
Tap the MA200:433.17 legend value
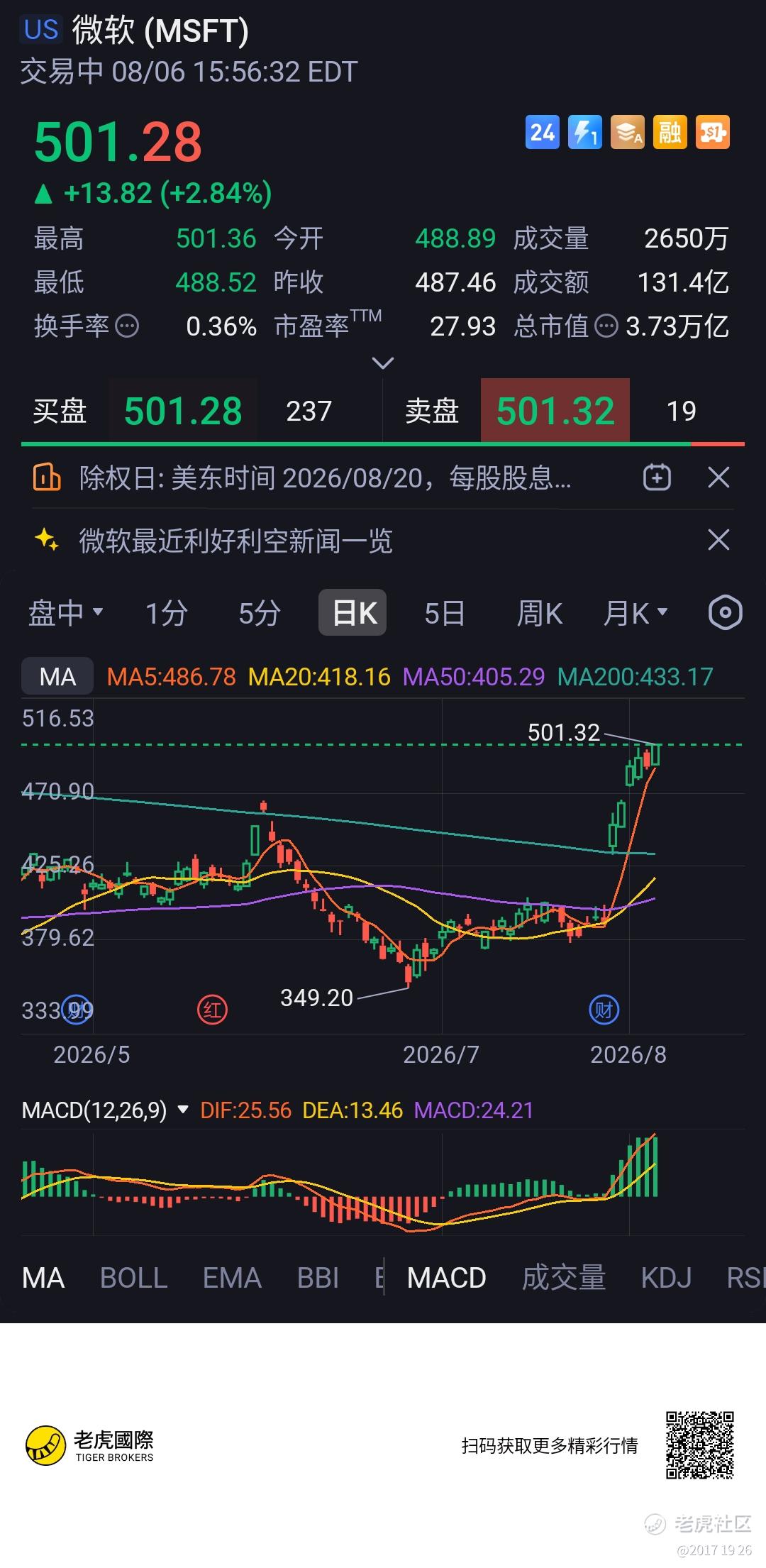[635, 676]
